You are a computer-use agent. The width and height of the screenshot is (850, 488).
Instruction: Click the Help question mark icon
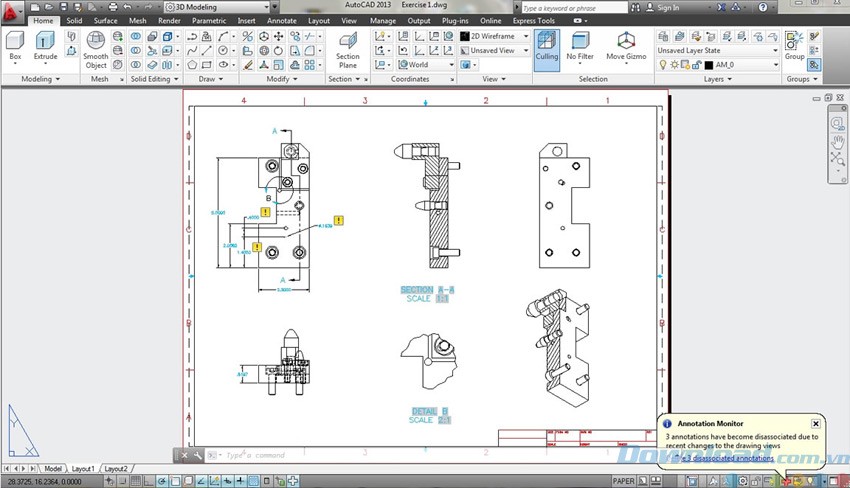tap(763, 7)
